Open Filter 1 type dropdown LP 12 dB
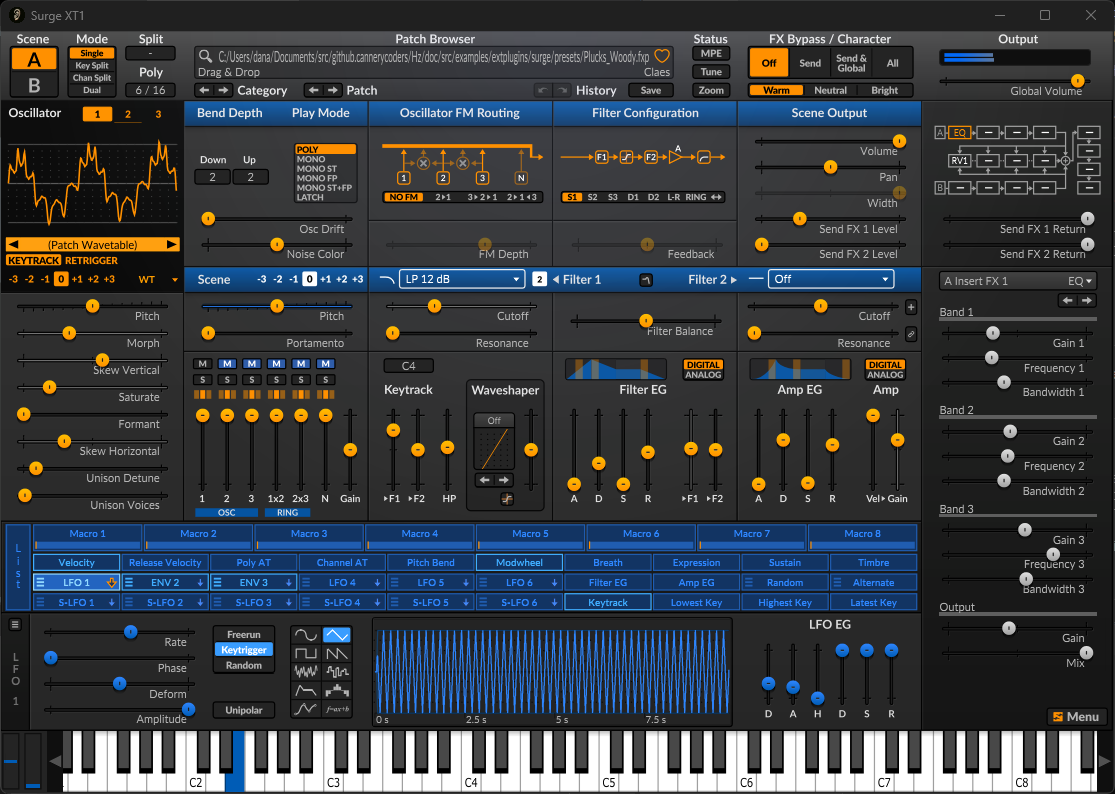The image size is (1115, 794). [x=462, y=279]
